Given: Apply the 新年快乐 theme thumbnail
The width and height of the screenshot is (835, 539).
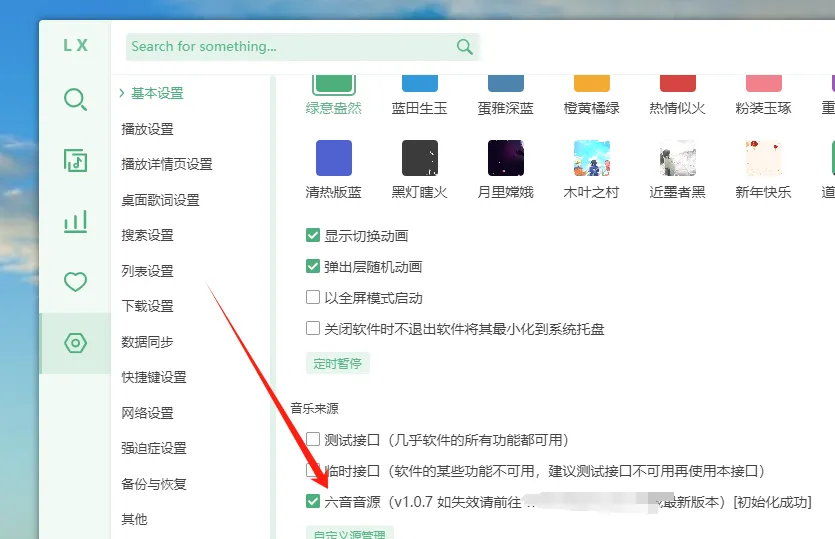Looking at the screenshot, I should click(764, 158).
